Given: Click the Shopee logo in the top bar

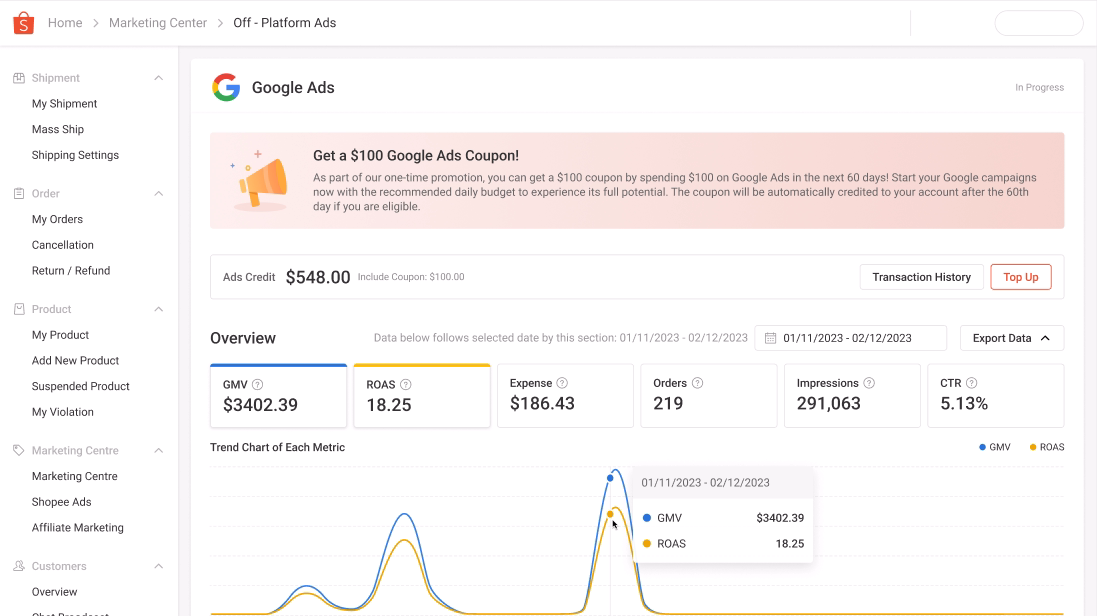Looking at the screenshot, I should coord(23,22).
